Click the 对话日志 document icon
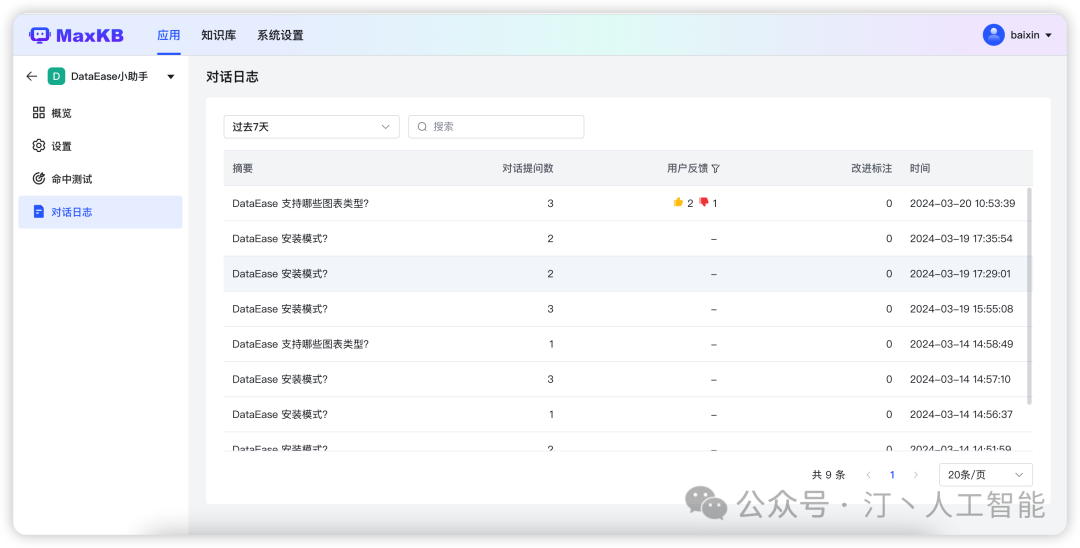 [x=39, y=212]
